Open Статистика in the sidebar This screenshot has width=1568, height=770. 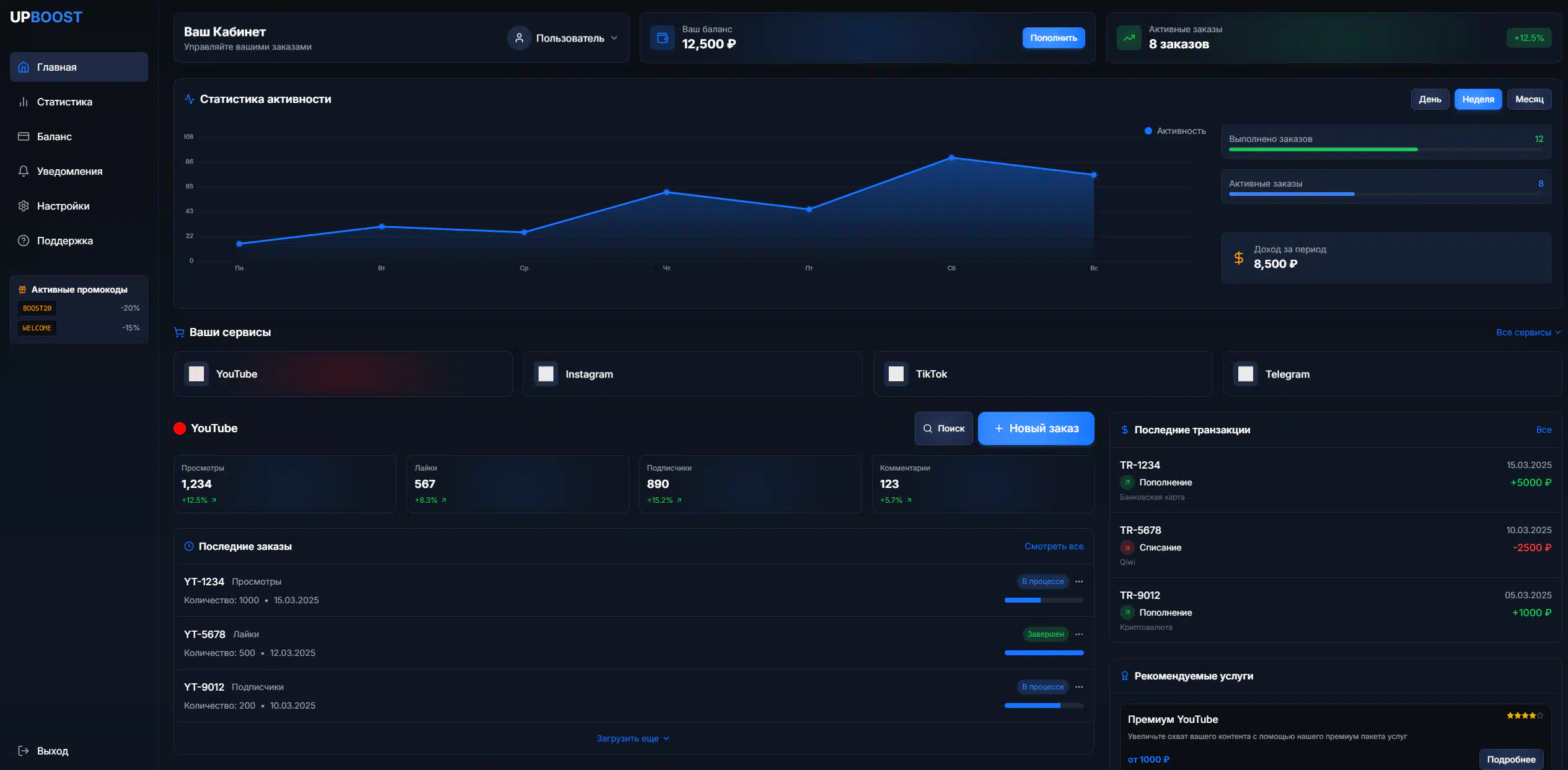tap(64, 102)
